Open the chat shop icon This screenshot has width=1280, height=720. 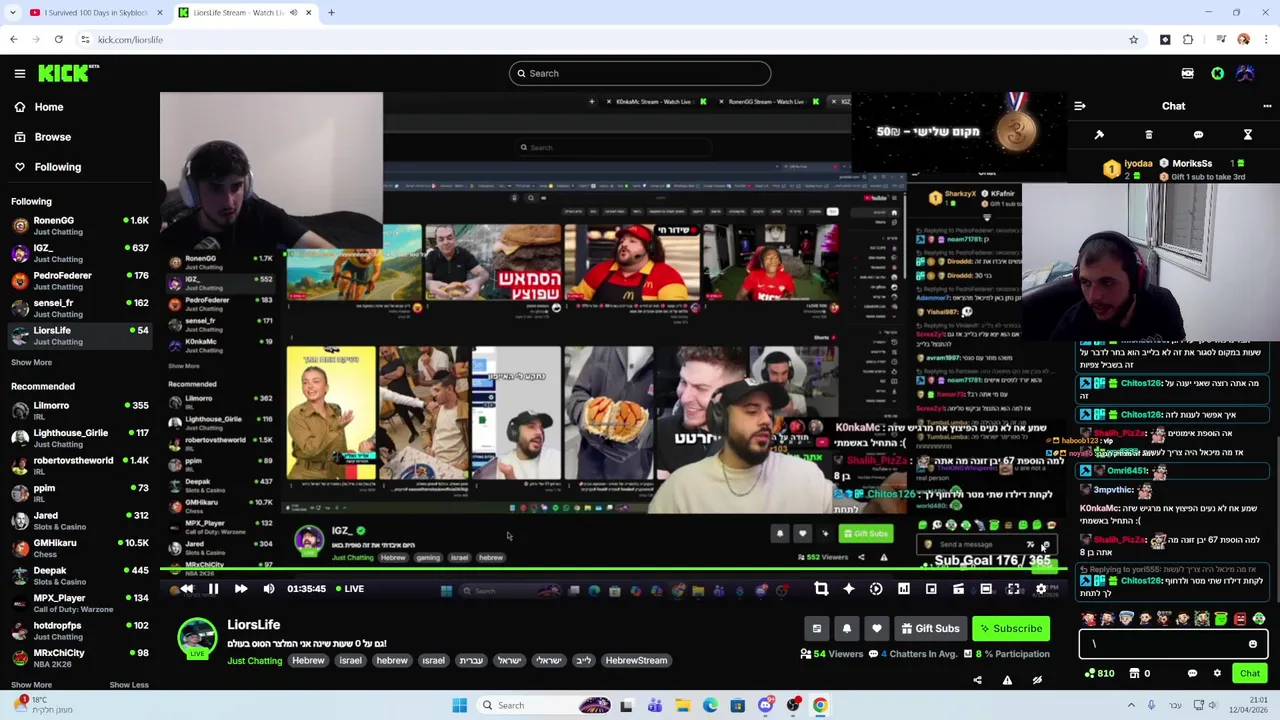click(1134, 674)
